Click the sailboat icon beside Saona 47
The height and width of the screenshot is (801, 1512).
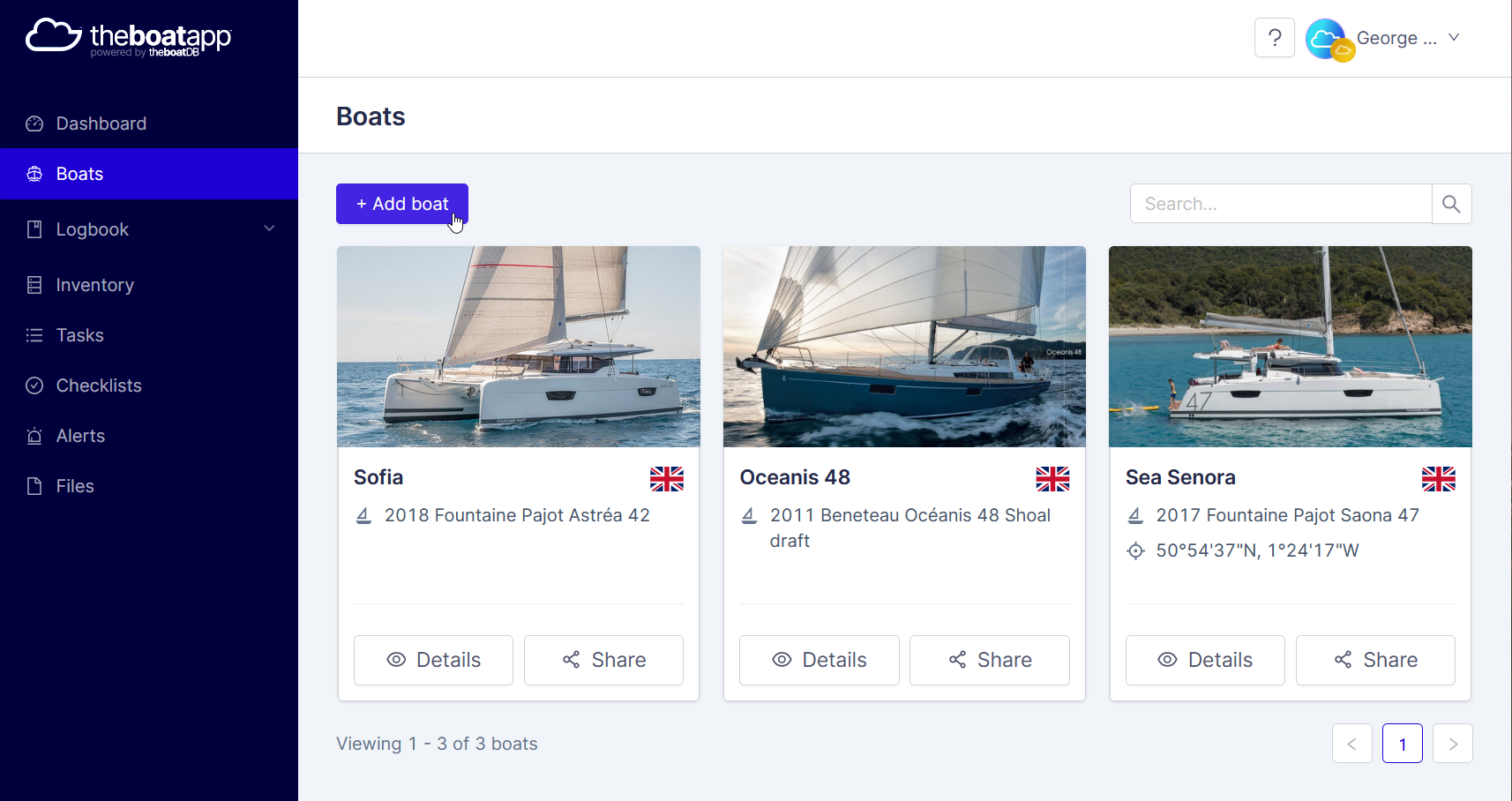[1135, 515]
